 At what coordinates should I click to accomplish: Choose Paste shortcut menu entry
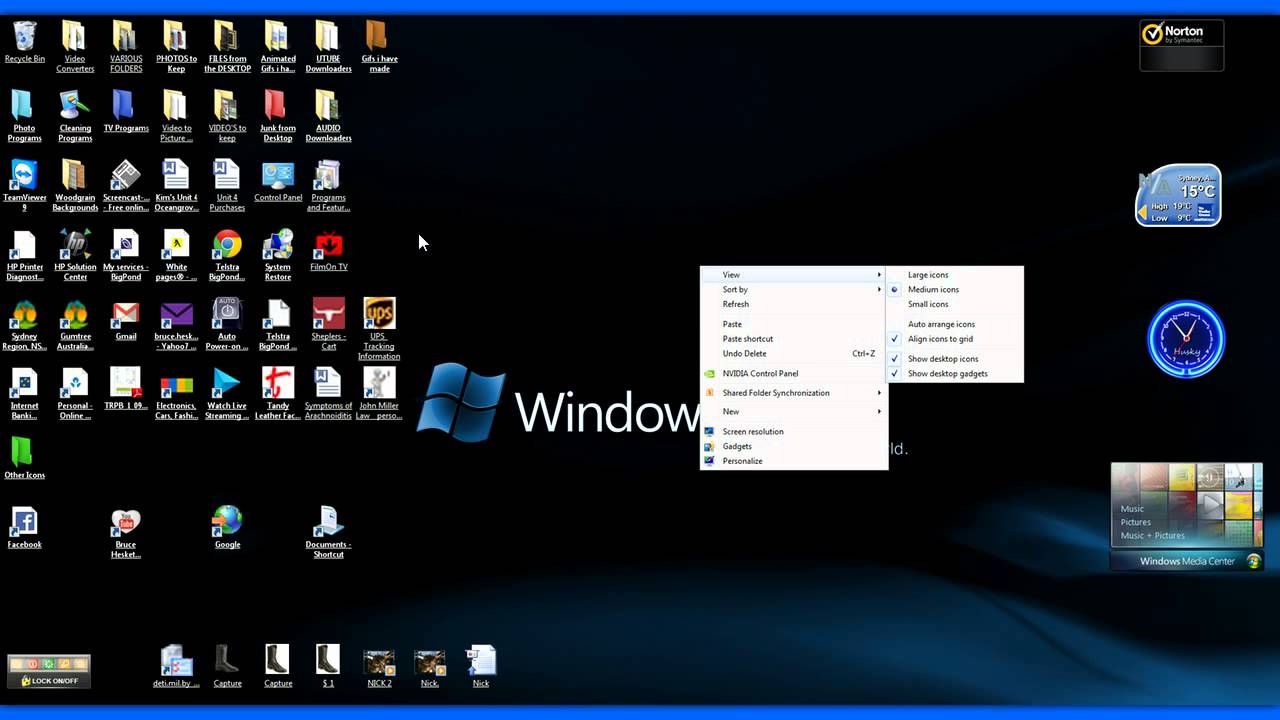click(x=794, y=339)
